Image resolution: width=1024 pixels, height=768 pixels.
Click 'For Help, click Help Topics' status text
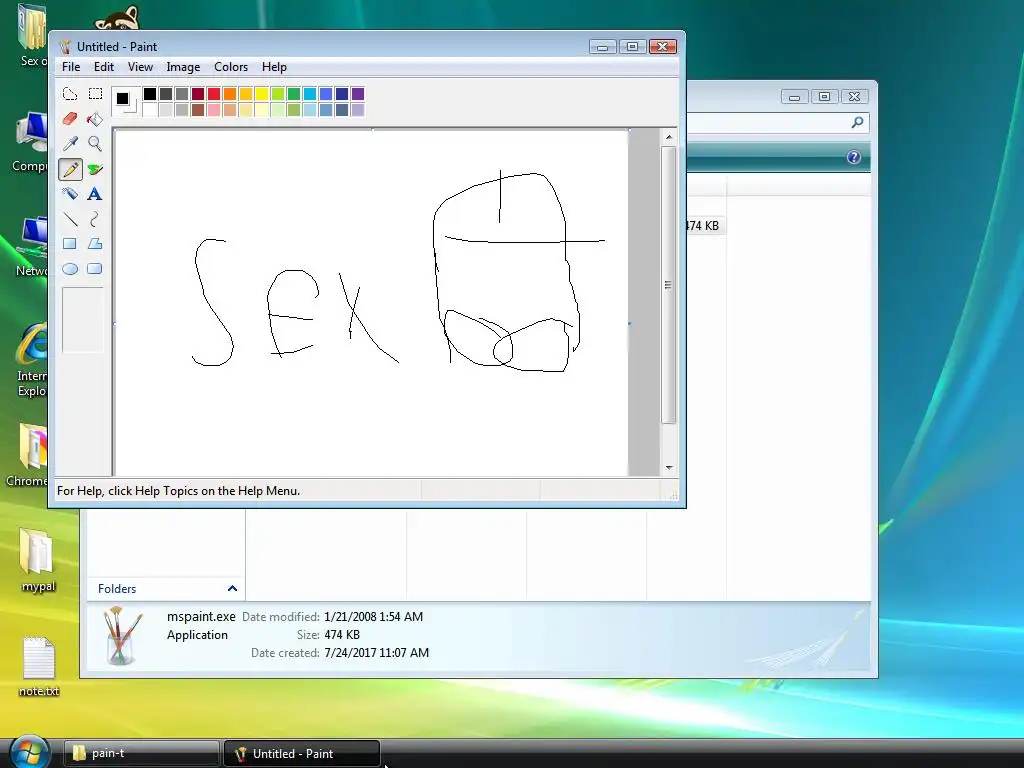(178, 490)
